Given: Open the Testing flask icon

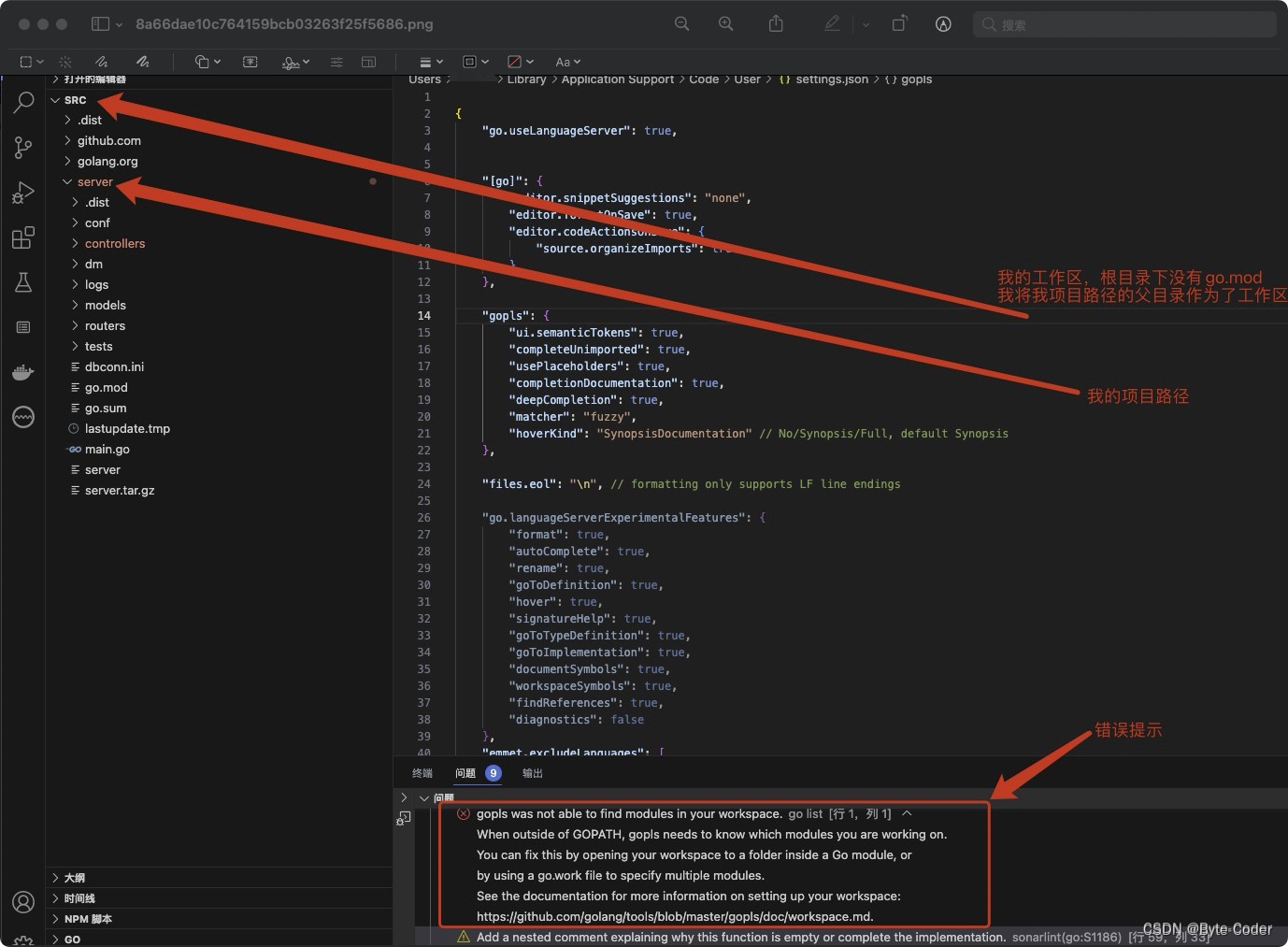Looking at the screenshot, I should click(x=23, y=282).
